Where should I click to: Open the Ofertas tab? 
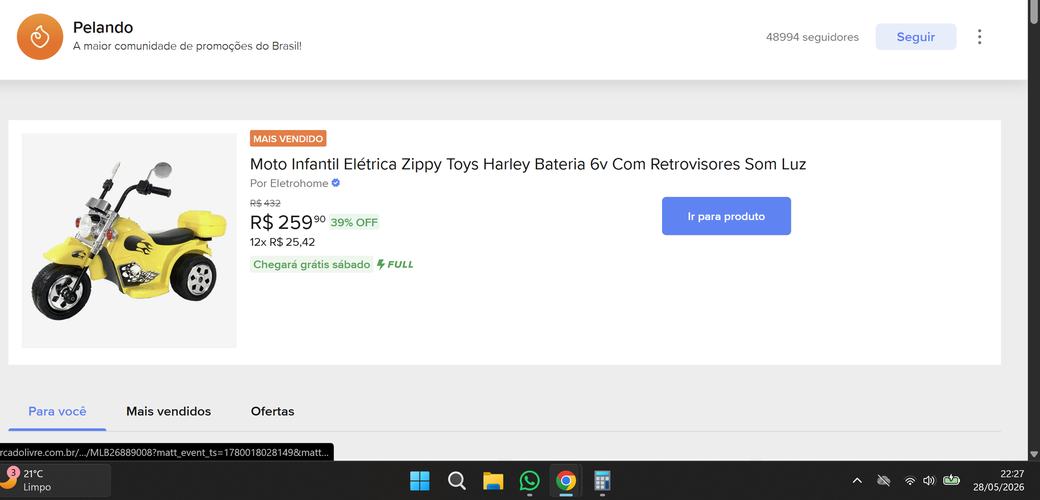(273, 411)
